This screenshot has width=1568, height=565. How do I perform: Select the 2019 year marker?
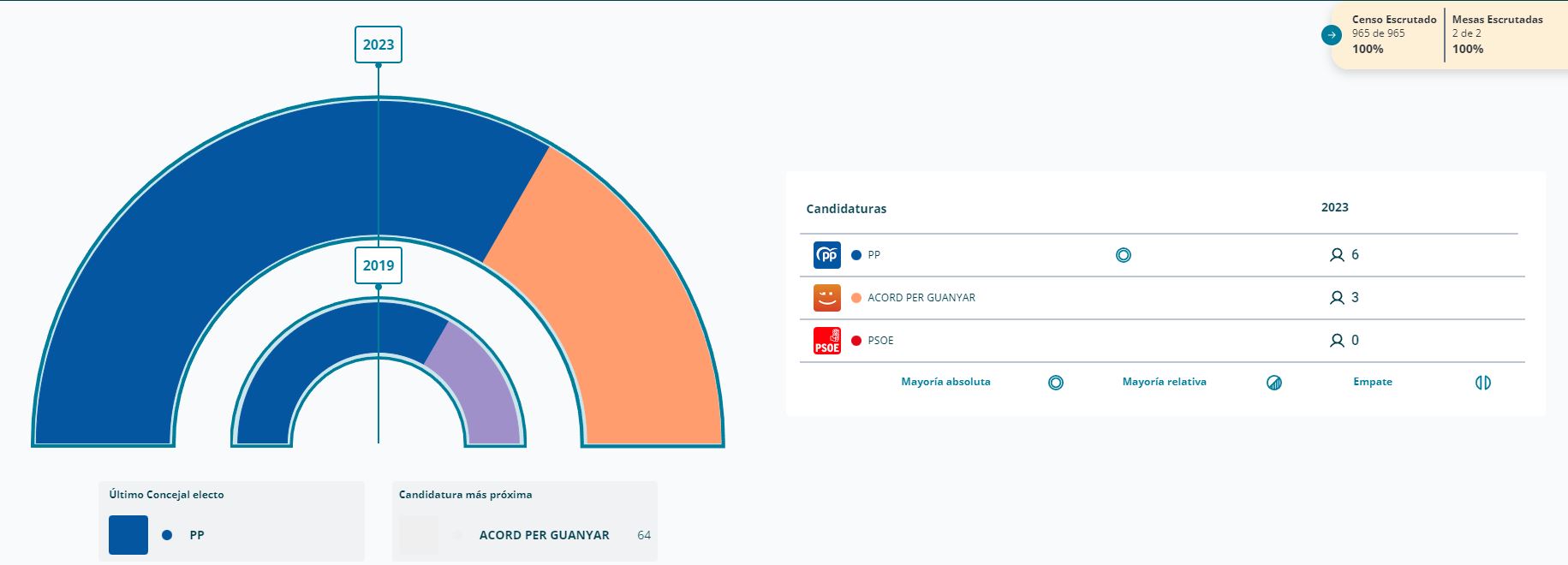tap(379, 265)
